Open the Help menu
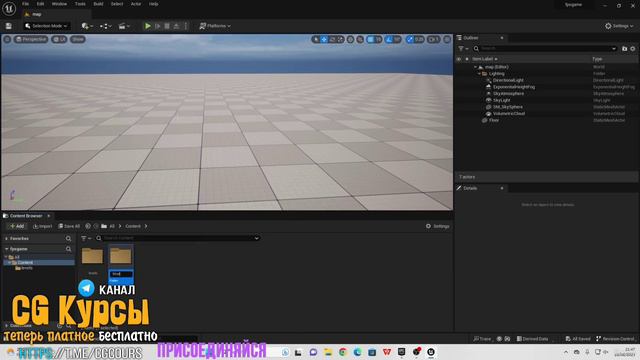 click(x=153, y=4)
